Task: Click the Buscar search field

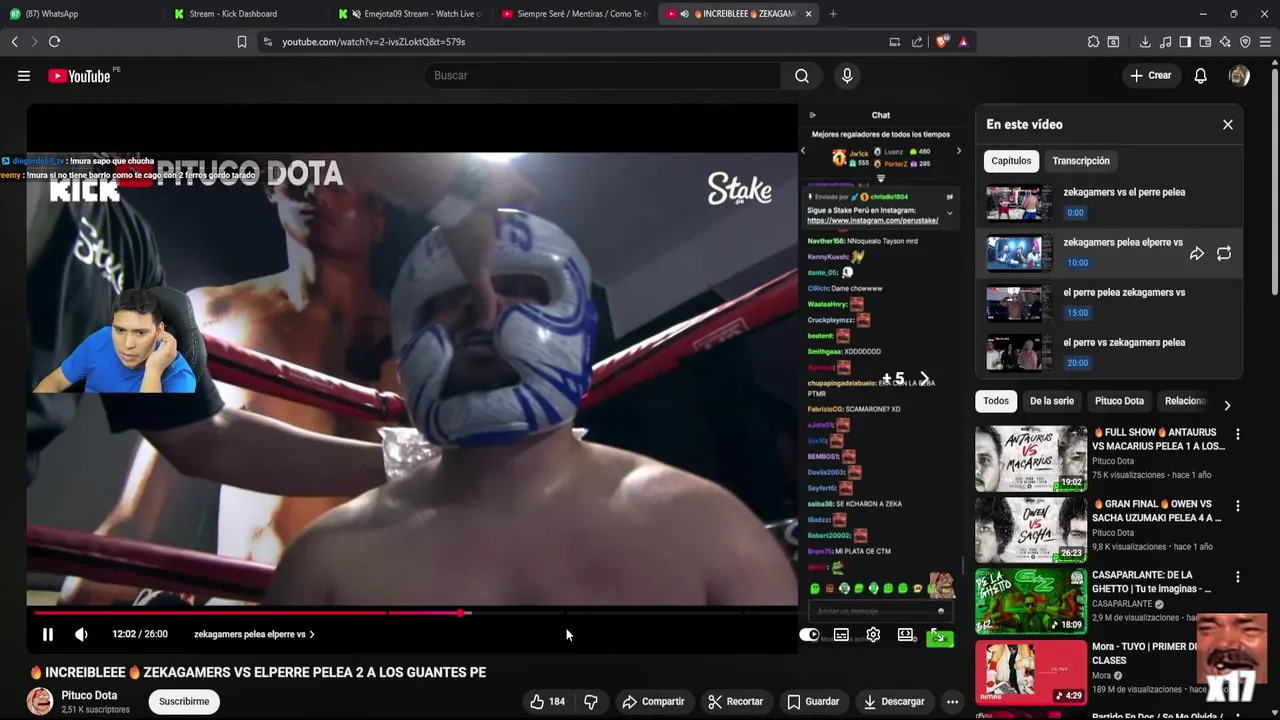Action: [x=603, y=76]
